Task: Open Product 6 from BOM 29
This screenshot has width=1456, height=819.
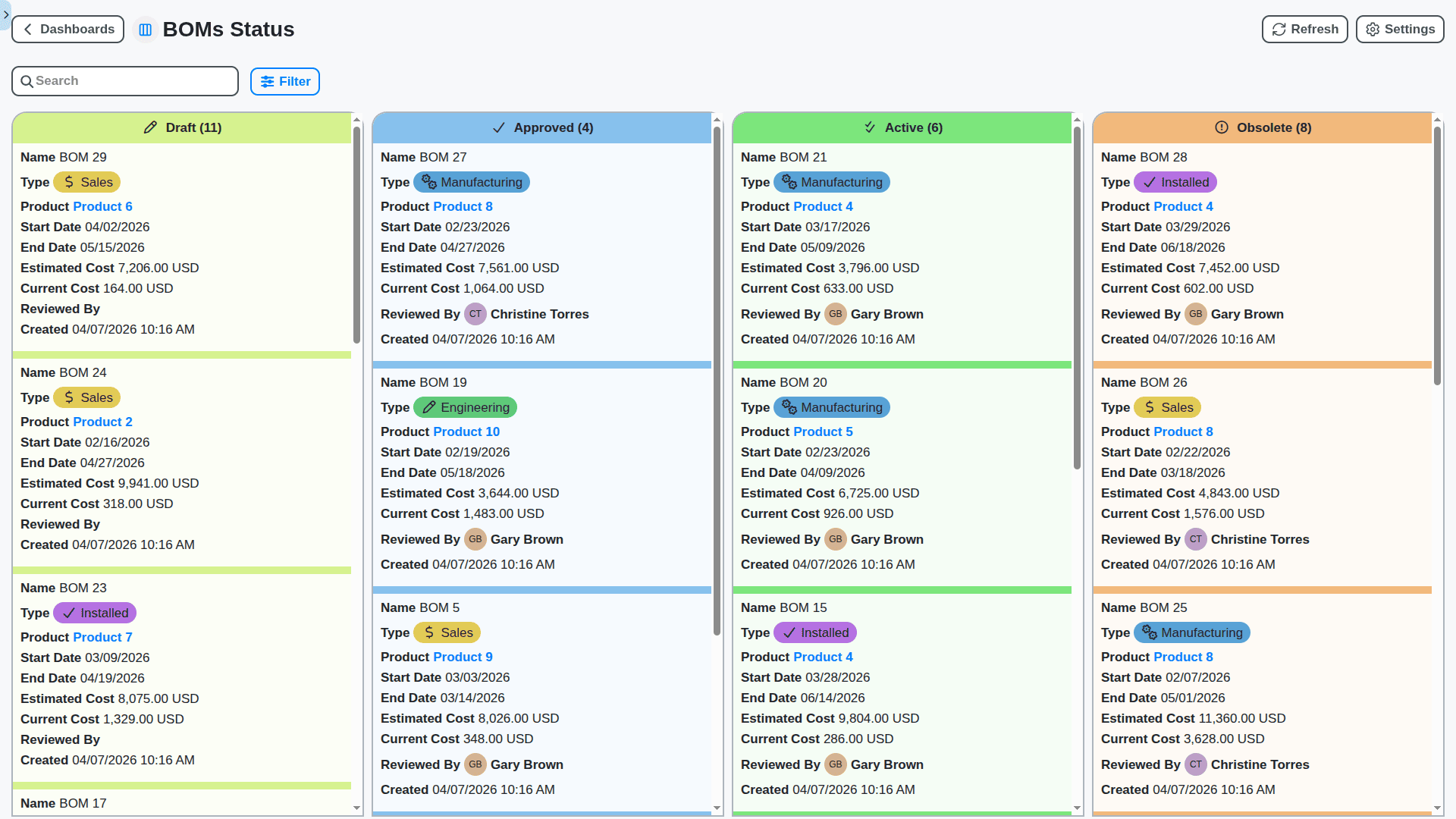Action: point(102,206)
